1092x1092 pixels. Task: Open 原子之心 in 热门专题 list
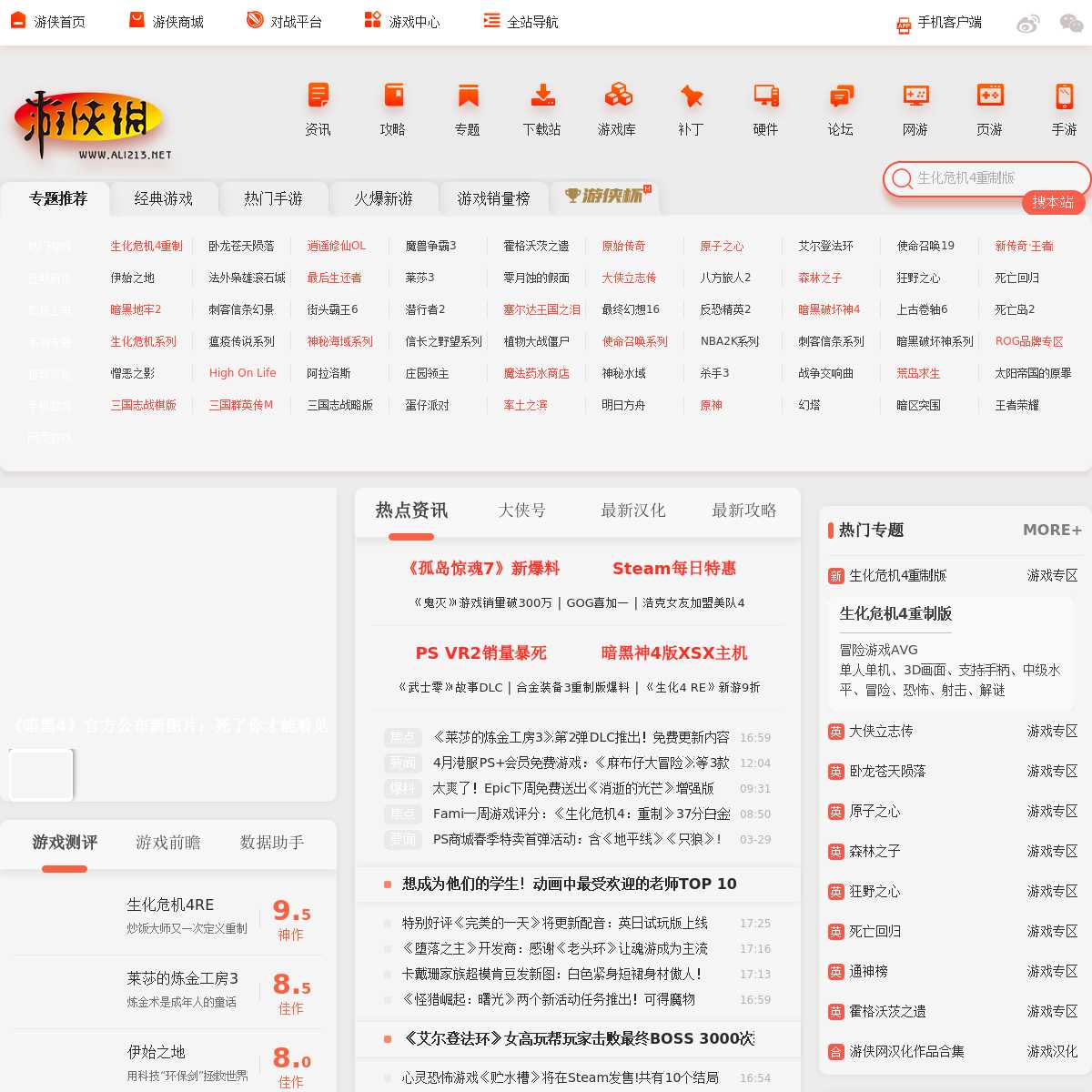tap(875, 812)
